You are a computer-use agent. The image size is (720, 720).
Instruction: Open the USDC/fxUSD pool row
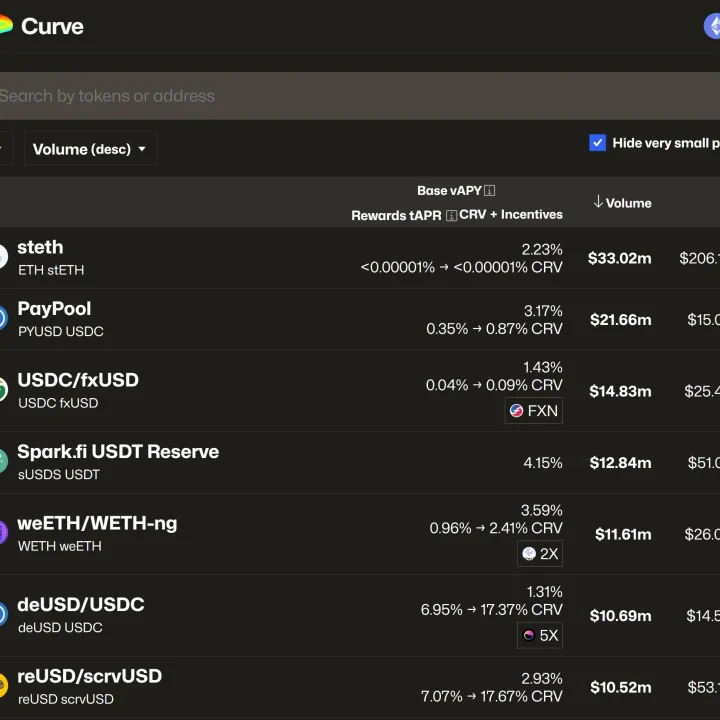click(x=78, y=380)
